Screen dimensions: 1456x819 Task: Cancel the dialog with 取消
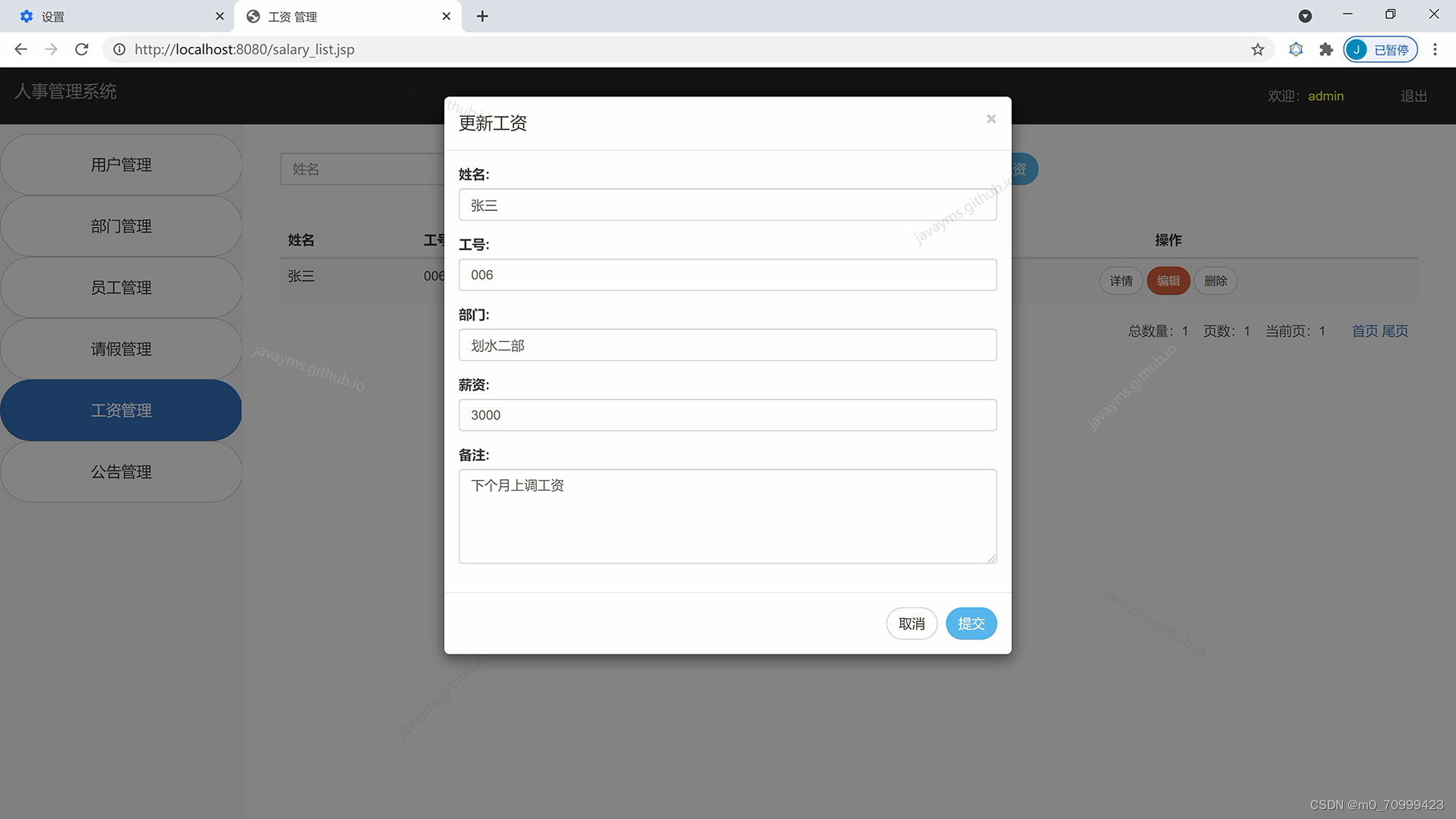[912, 623]
